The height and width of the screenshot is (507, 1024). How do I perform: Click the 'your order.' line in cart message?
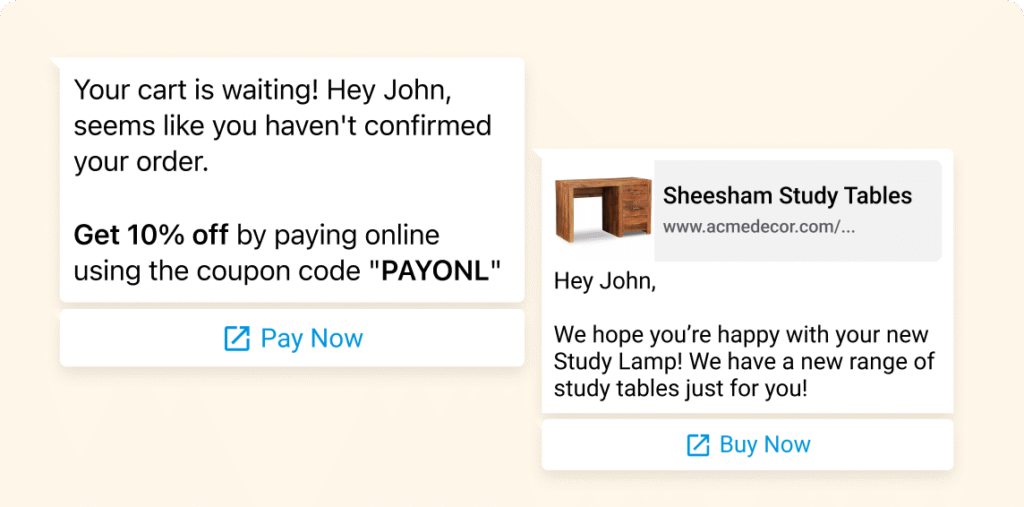[141, 162]
